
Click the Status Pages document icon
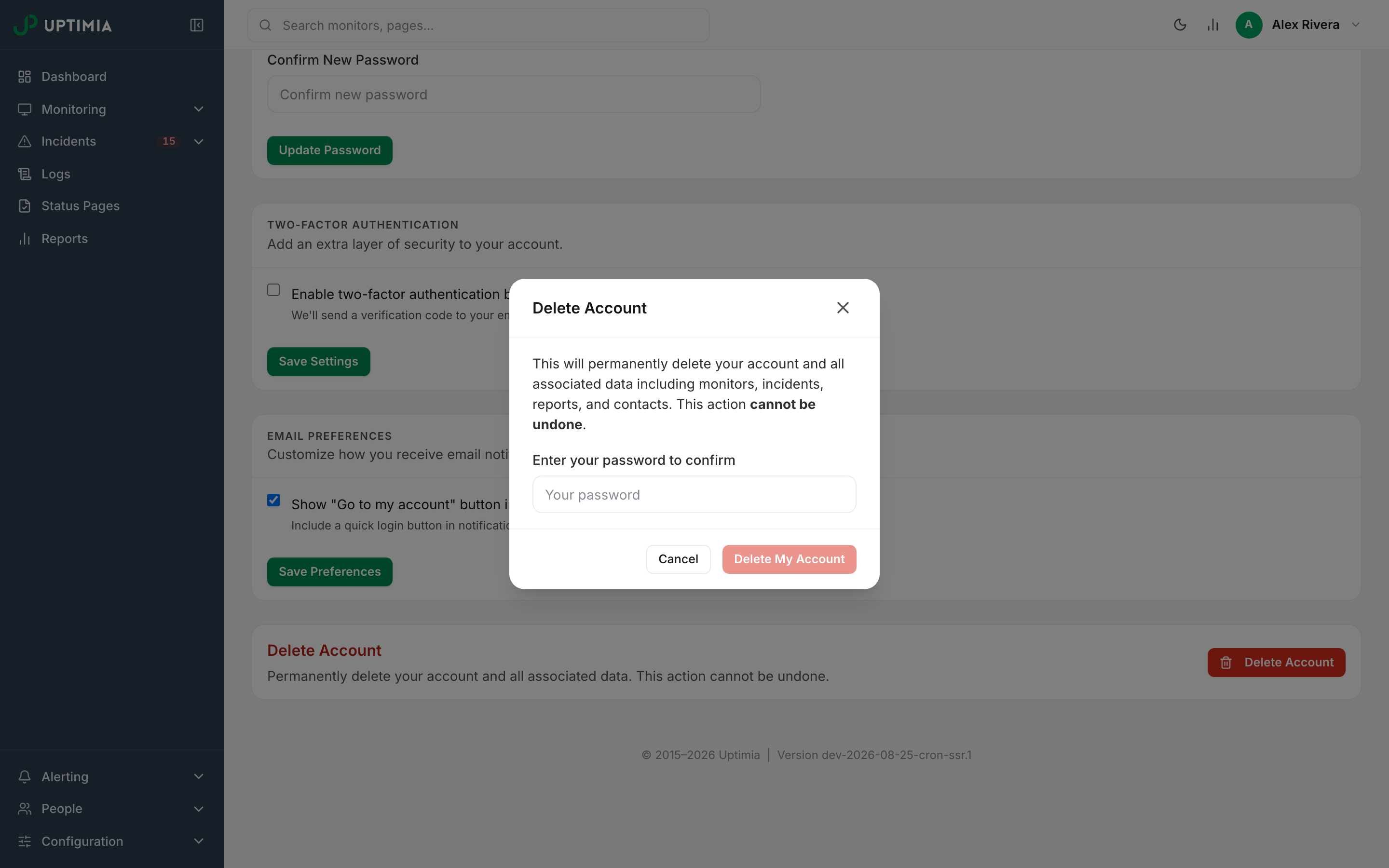point(24,206)
